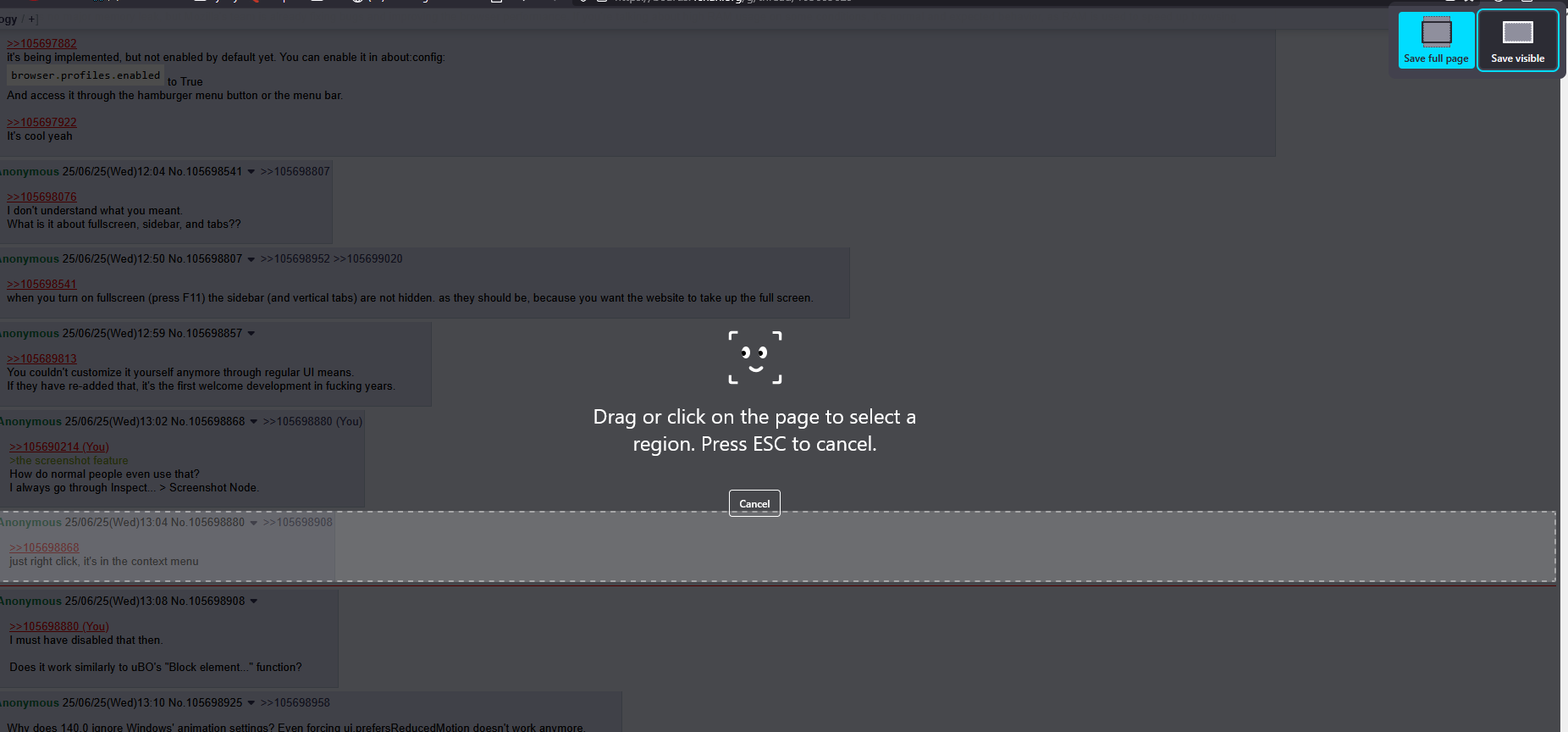Open post menu arrow for No.105698868
The height and width of the screenshot is (732, 1568).
(x=253, y=422)
